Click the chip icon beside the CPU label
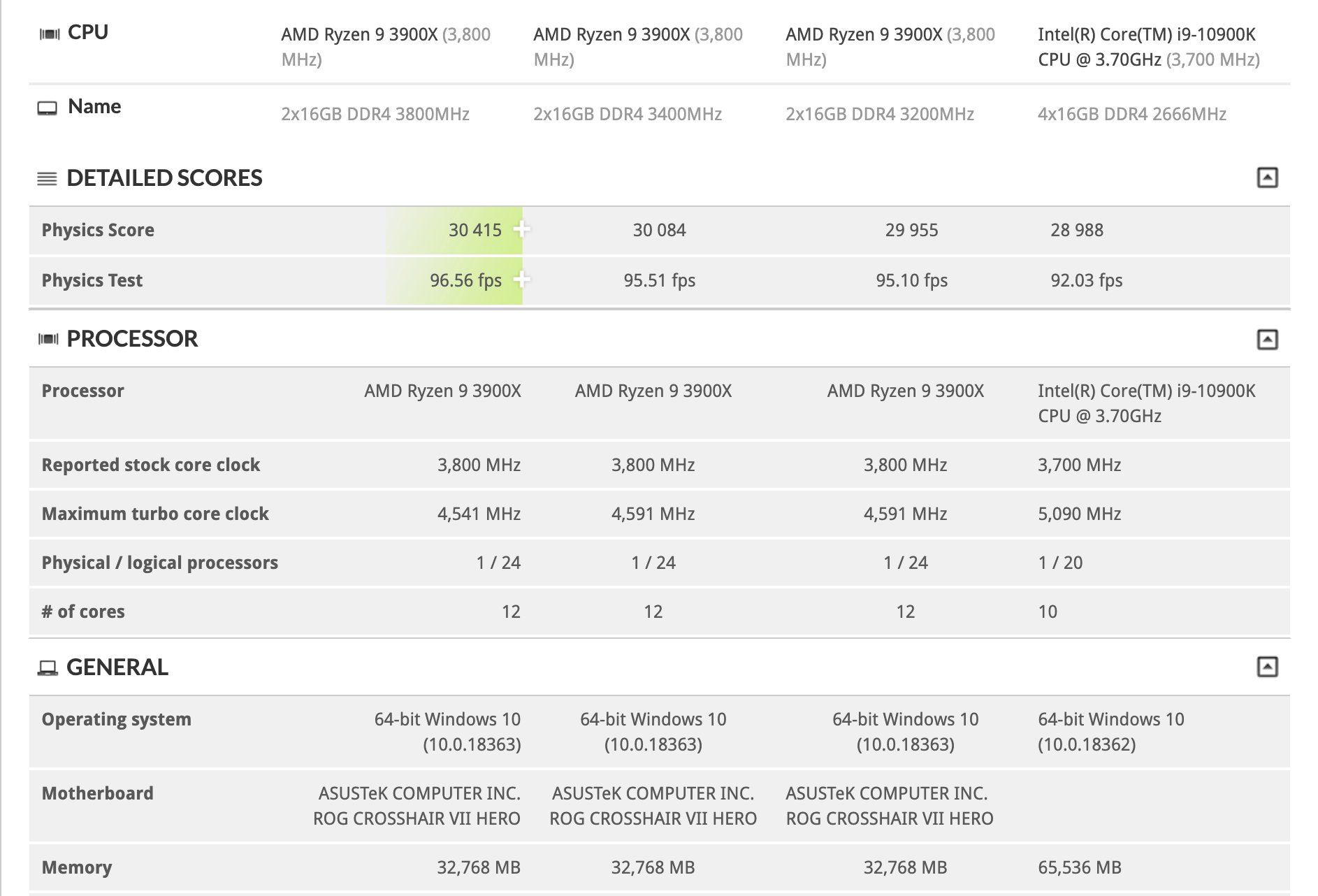The height and width of the screenshot is (896, 1318). [x=49, y=34]
